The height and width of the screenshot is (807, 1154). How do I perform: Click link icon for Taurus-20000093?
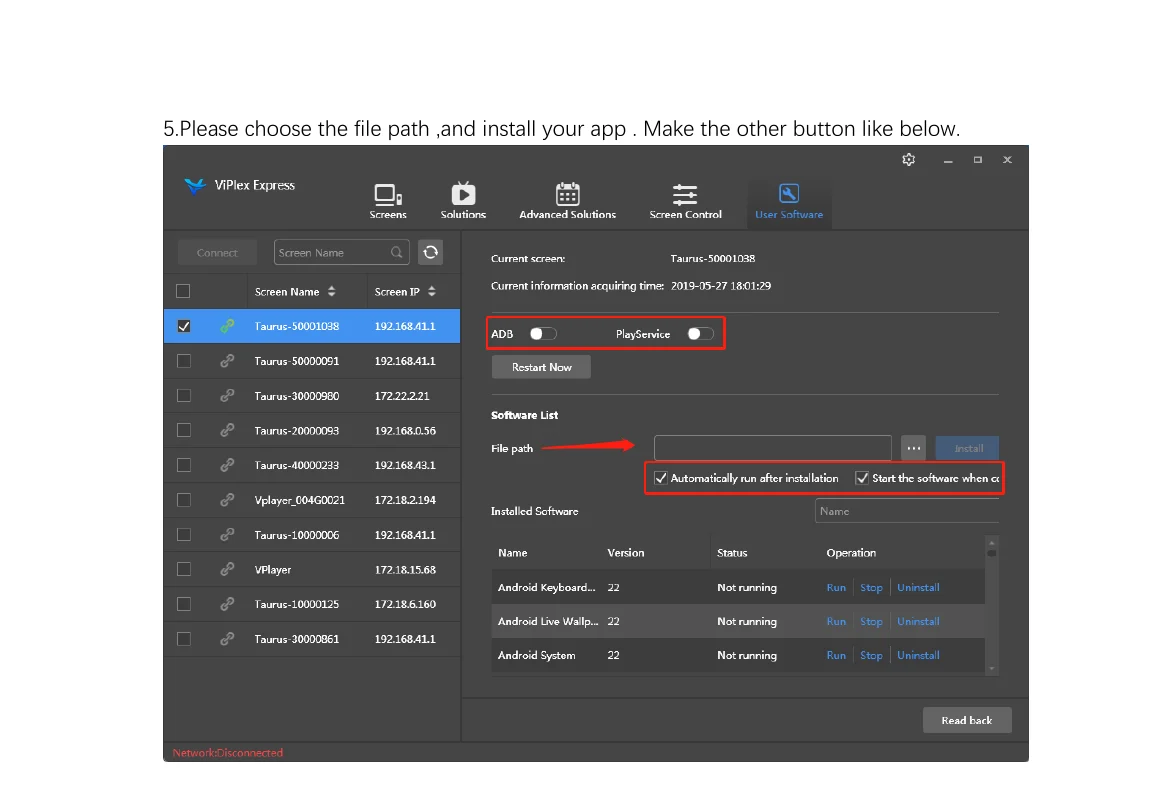(x=227, y=430)
